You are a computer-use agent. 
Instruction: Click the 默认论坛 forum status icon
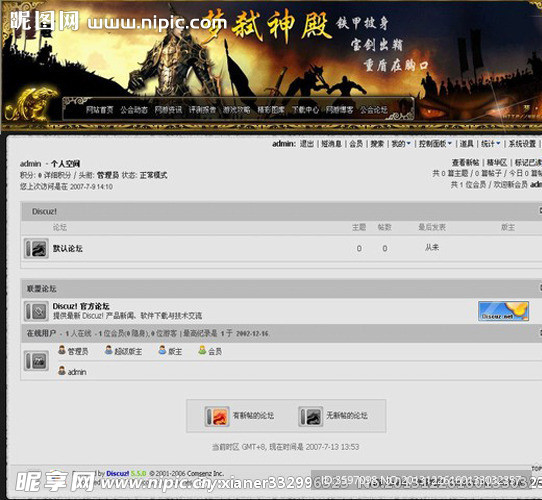(36, 248)
